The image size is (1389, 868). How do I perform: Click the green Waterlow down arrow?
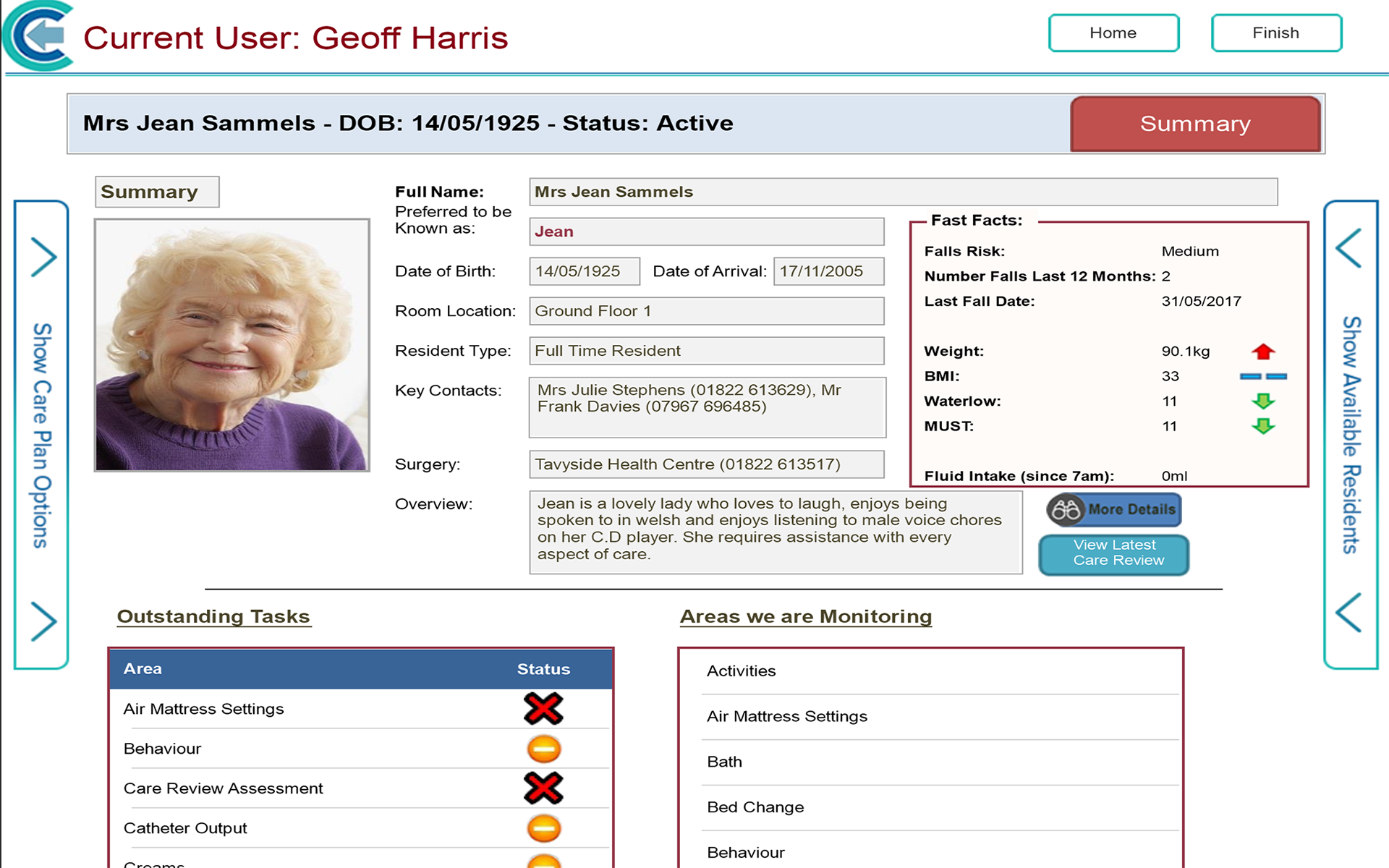click(1263, 401)
